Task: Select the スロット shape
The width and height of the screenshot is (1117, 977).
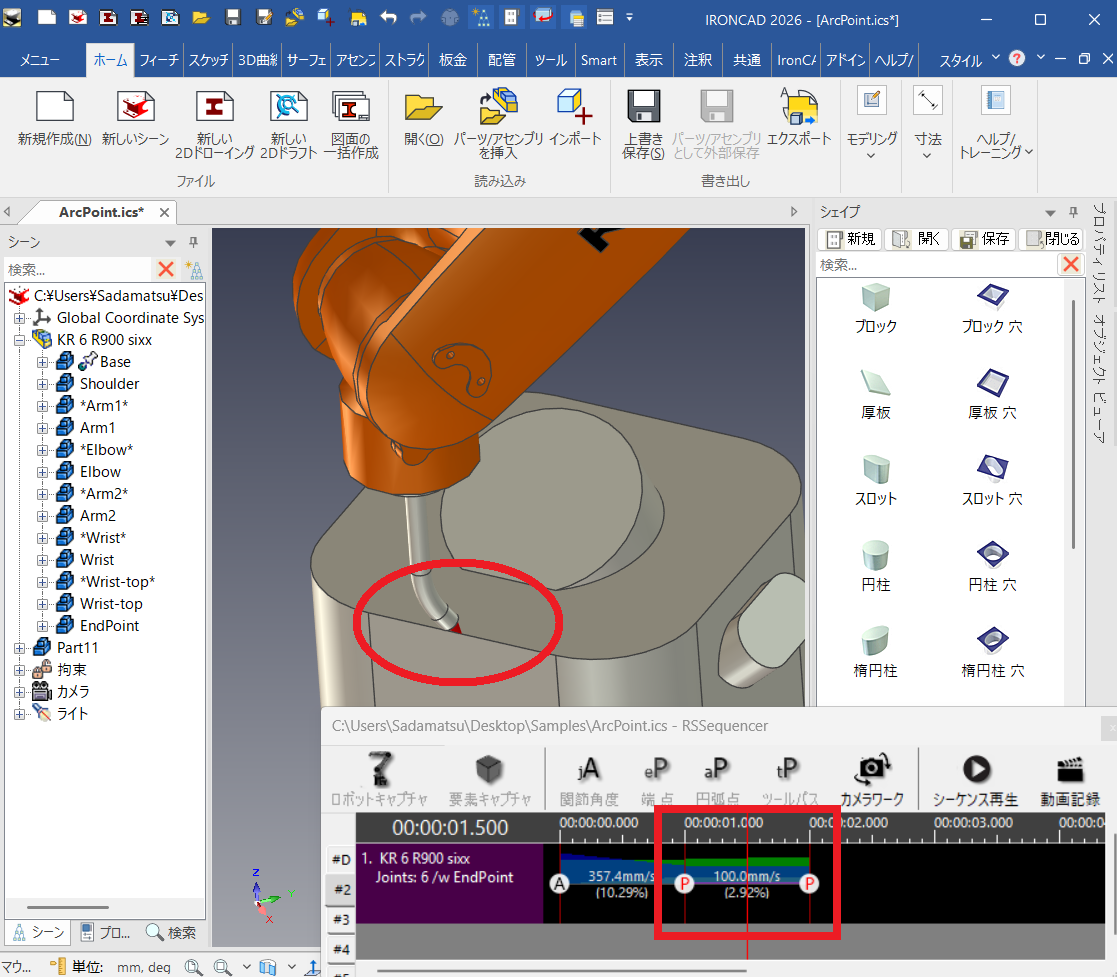Action: [876, 481]
